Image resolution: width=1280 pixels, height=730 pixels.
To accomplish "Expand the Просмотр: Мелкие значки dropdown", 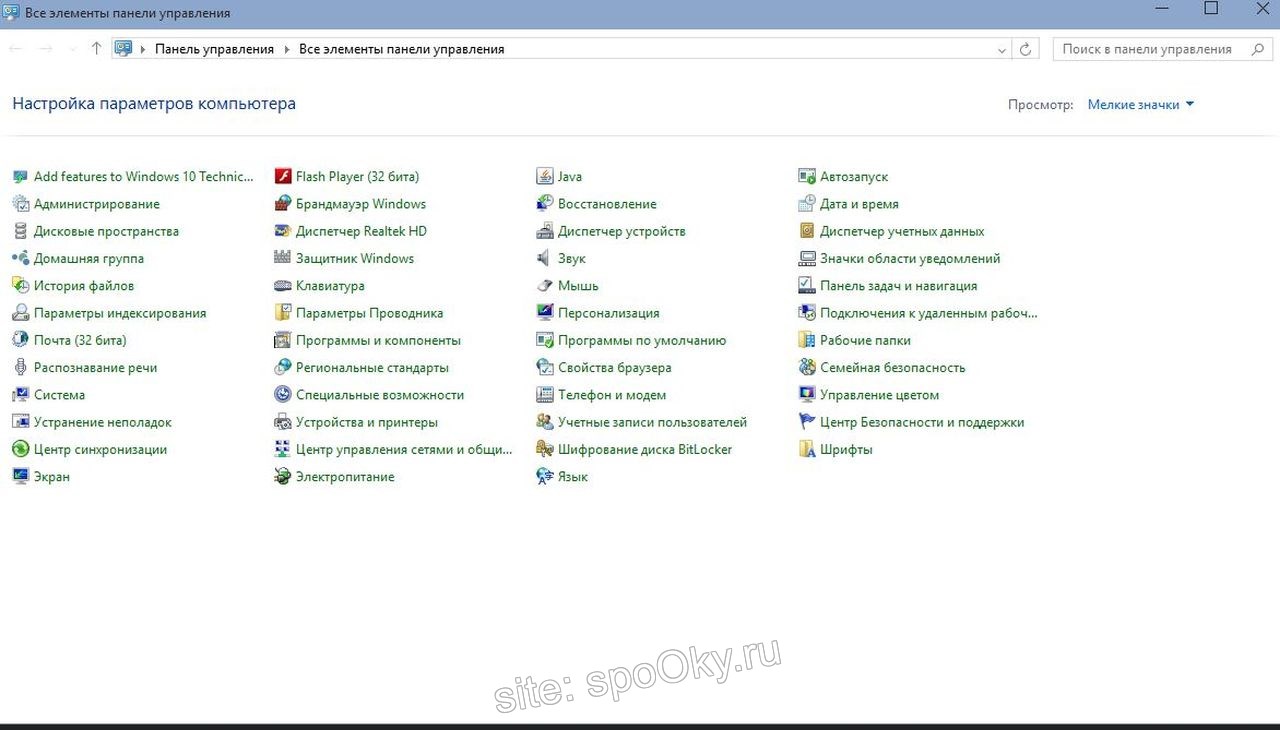I will point(1141,104).
